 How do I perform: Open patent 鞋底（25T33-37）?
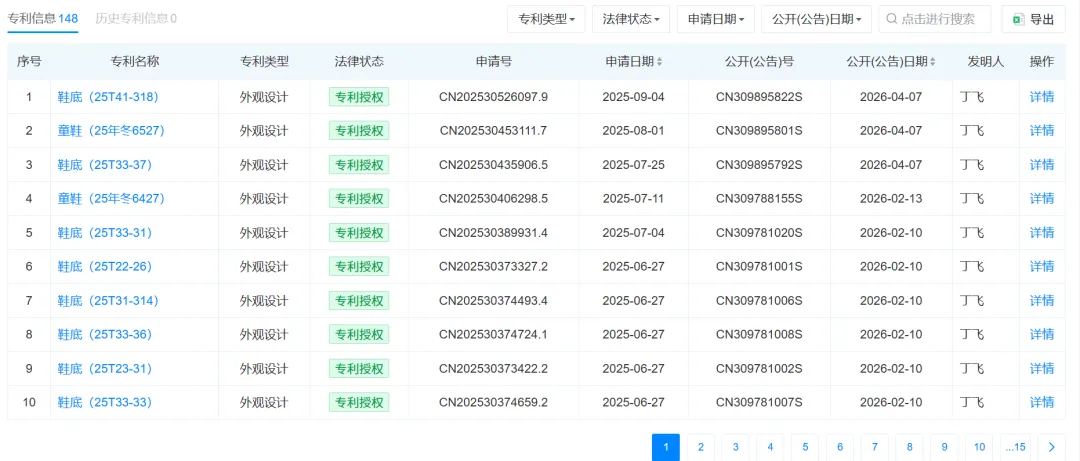coord(105,165)
